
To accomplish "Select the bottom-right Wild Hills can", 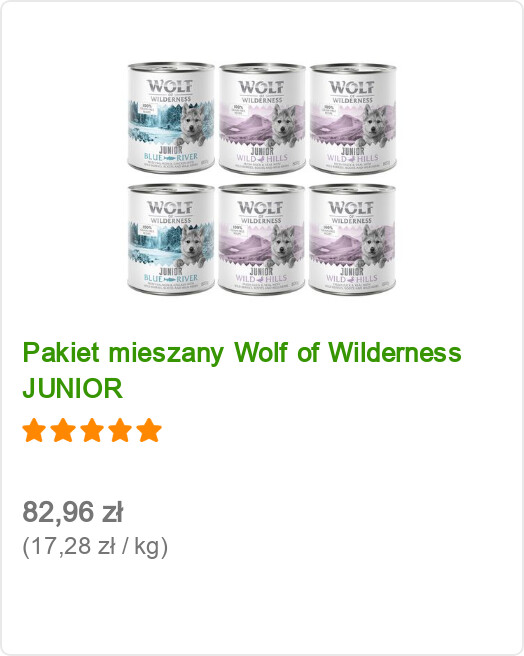I will pos(352,239).
